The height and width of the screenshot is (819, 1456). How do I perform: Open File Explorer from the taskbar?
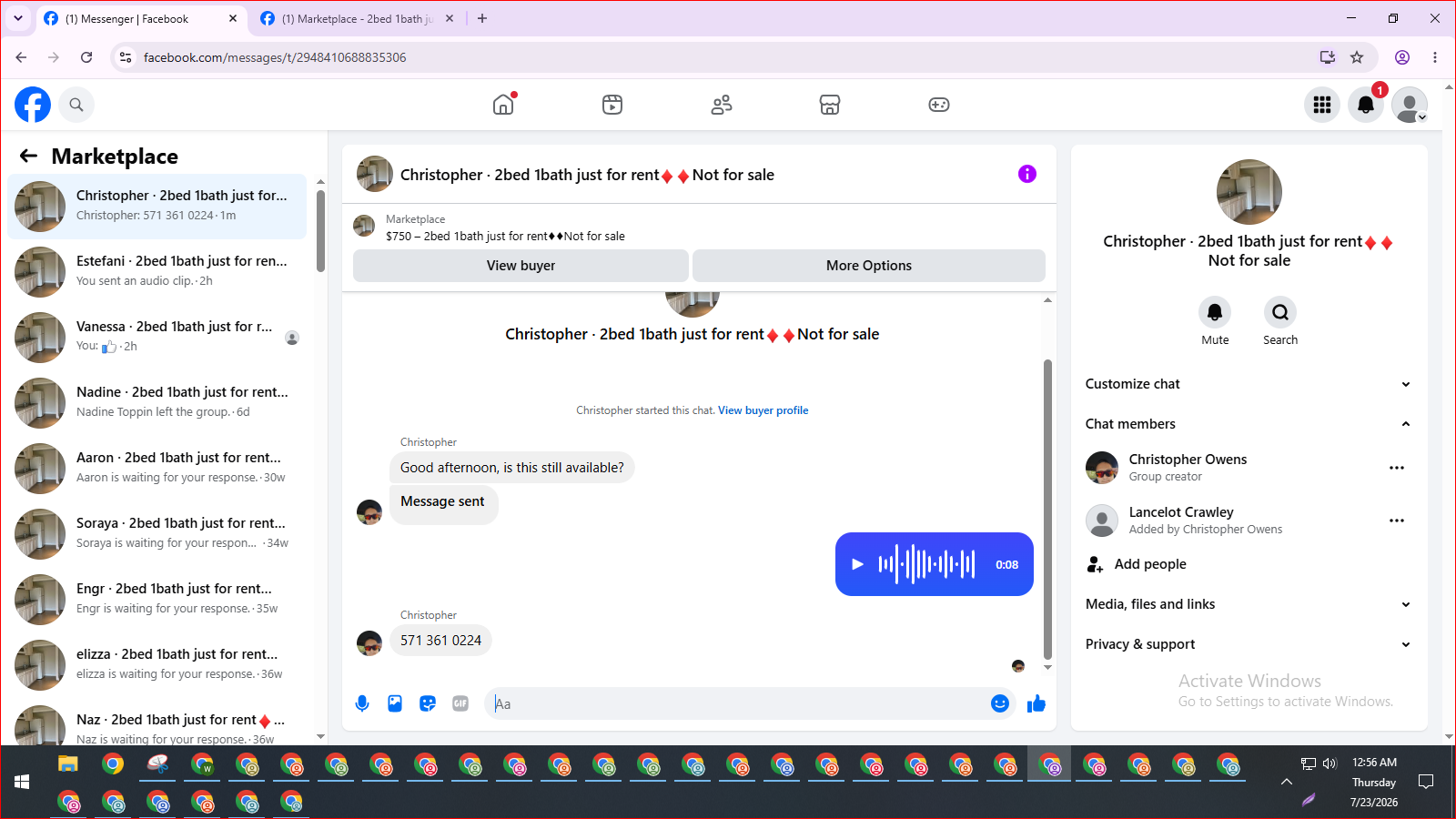68,763
